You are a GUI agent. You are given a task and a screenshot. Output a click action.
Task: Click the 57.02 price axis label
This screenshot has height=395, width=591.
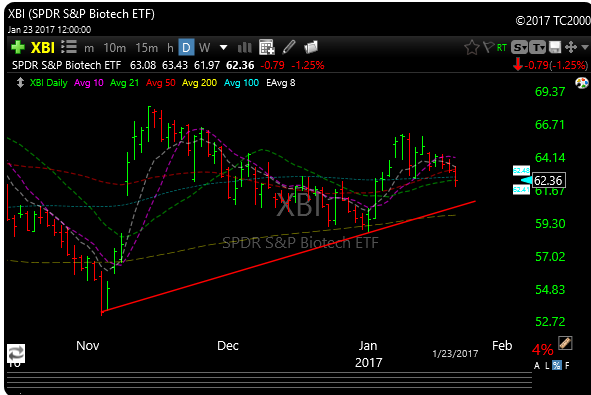pos(550,257)
